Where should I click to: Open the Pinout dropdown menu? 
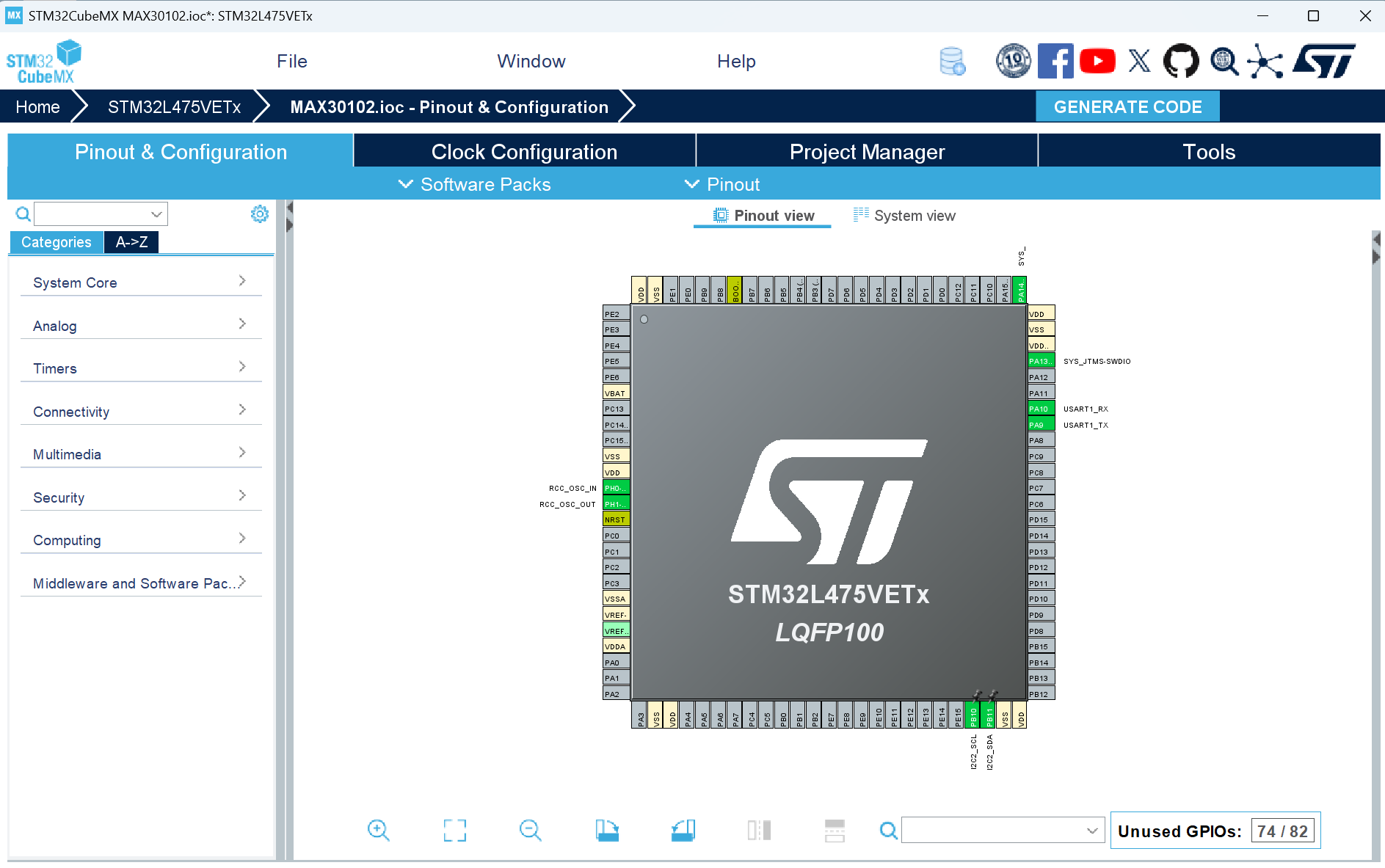pos(722,185)
